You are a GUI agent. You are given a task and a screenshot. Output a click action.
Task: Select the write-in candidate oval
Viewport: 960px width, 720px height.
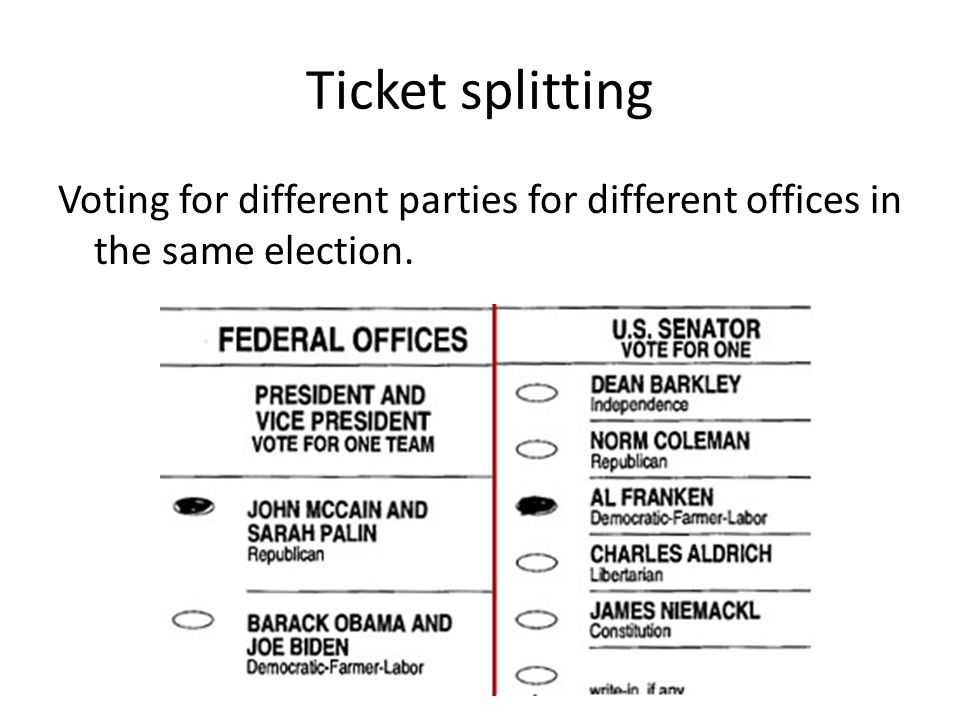pyautogui.click(x=537, y=676)
